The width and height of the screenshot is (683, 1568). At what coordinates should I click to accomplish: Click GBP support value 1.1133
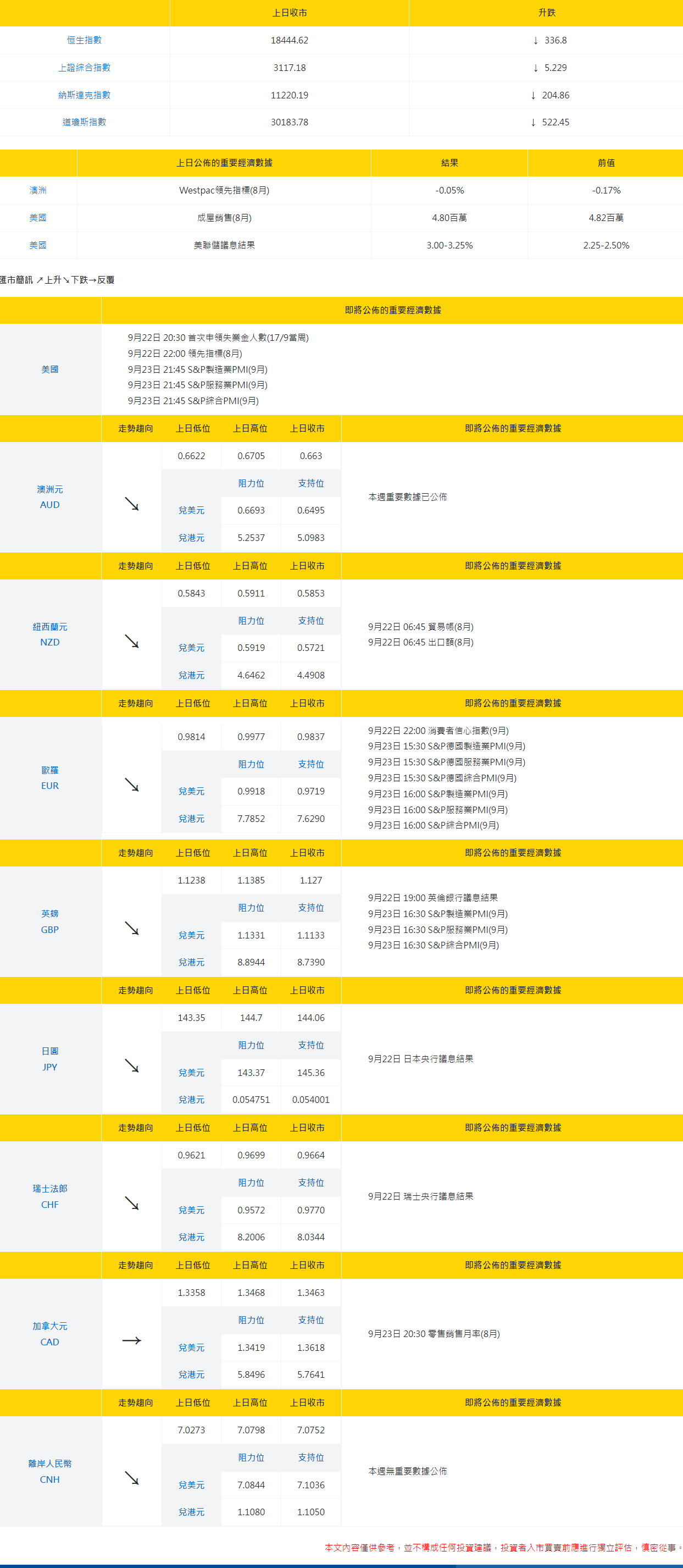click(x=311, y=936)
